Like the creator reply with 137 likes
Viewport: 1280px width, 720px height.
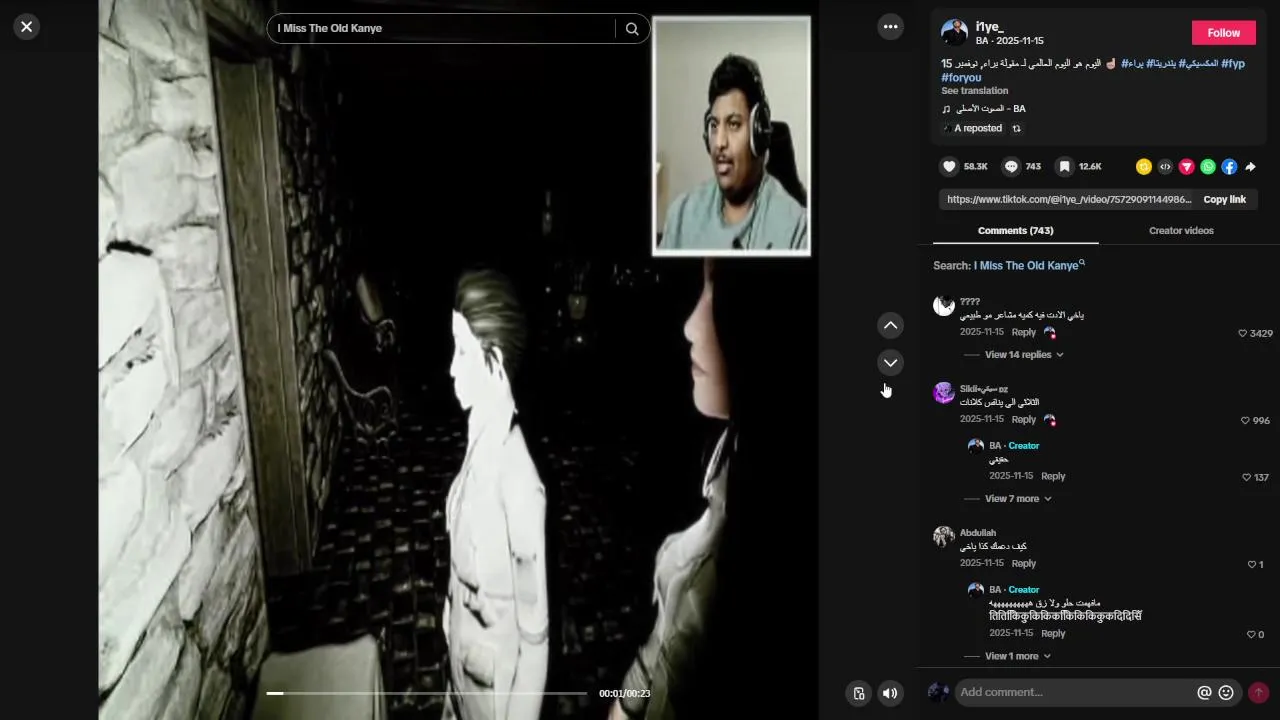(x=1246, y=478)
